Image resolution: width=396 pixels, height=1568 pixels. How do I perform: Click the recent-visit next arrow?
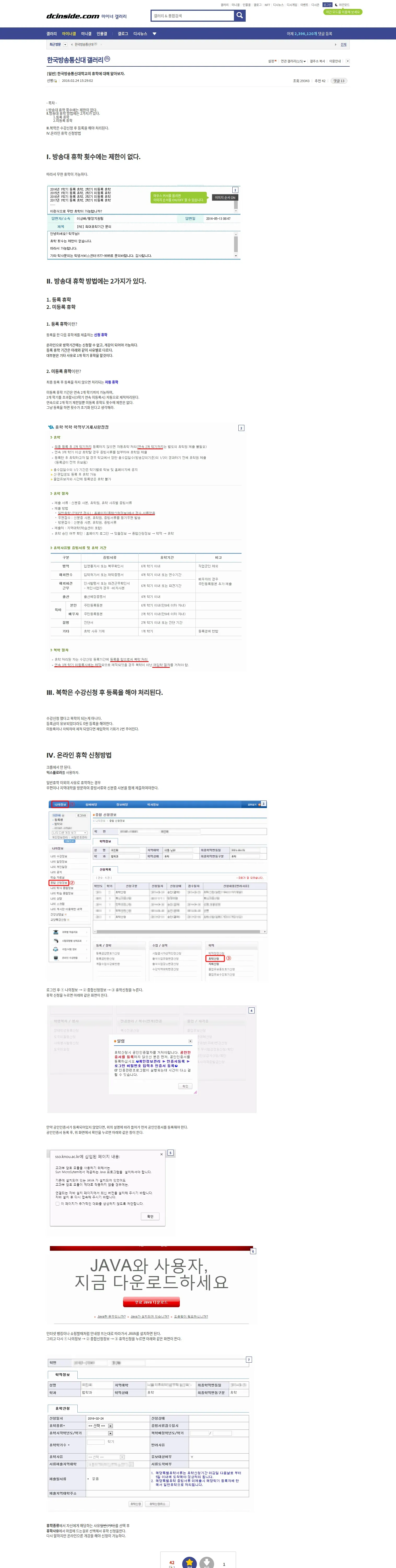(335, 44)
